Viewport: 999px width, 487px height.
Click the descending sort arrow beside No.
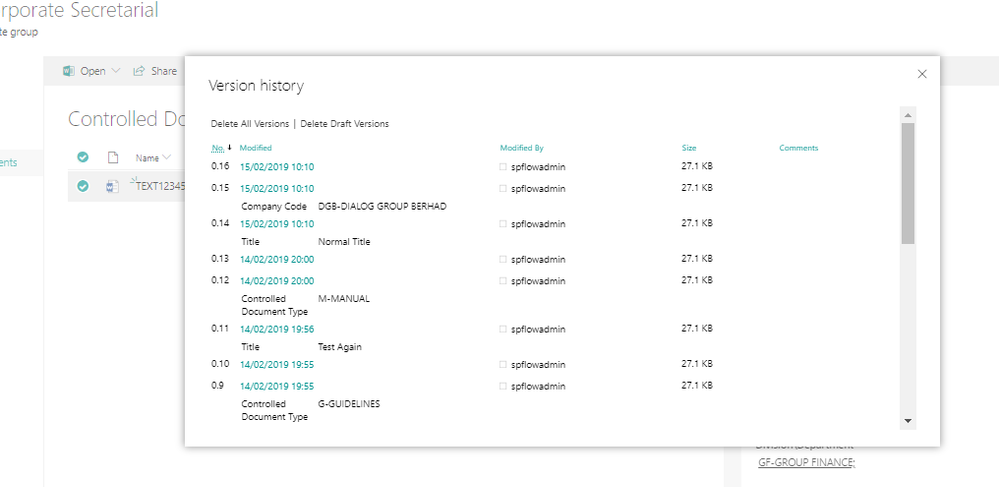tap(229, 147)
